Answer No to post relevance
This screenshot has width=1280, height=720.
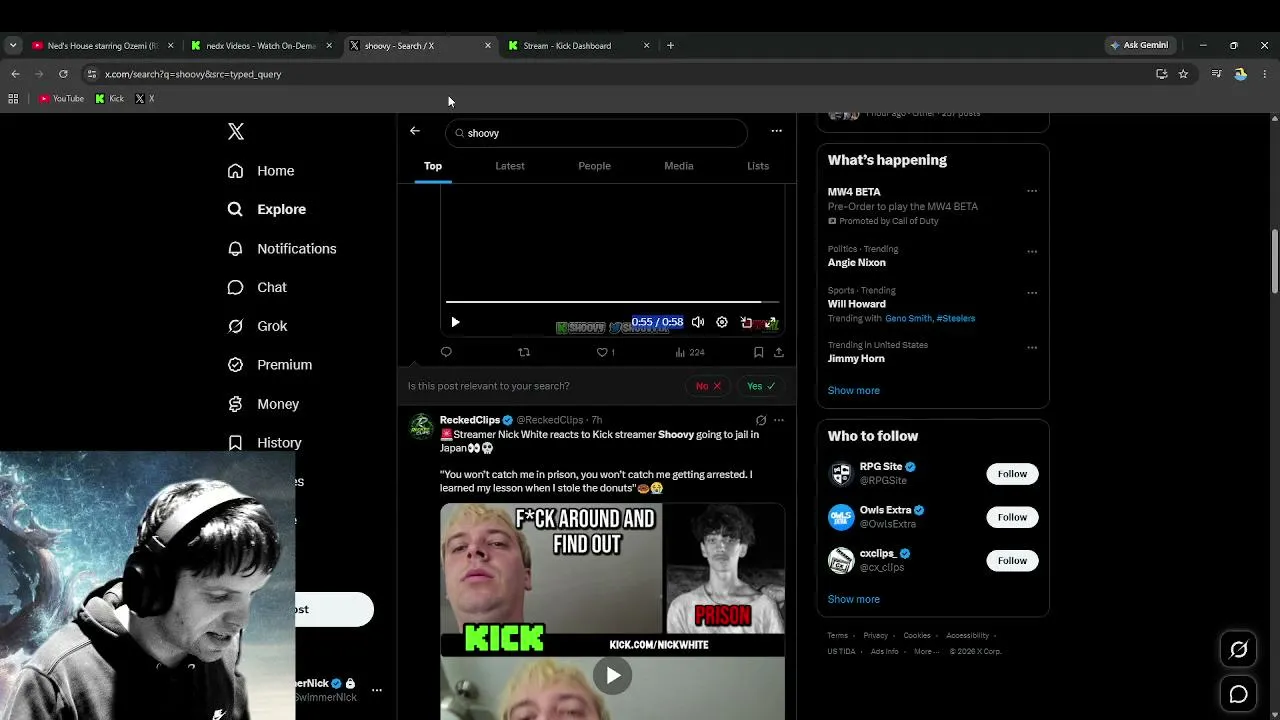(x=708, y=386)
